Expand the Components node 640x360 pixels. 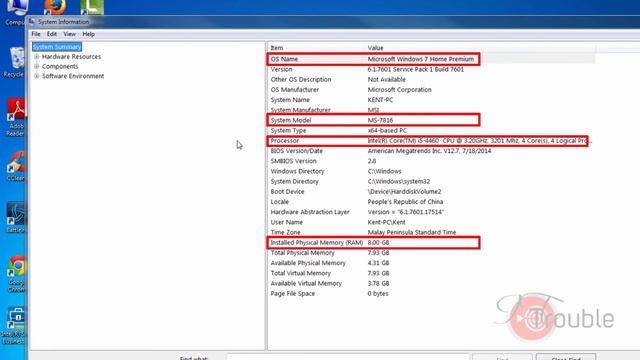click(x=37, y=67)
